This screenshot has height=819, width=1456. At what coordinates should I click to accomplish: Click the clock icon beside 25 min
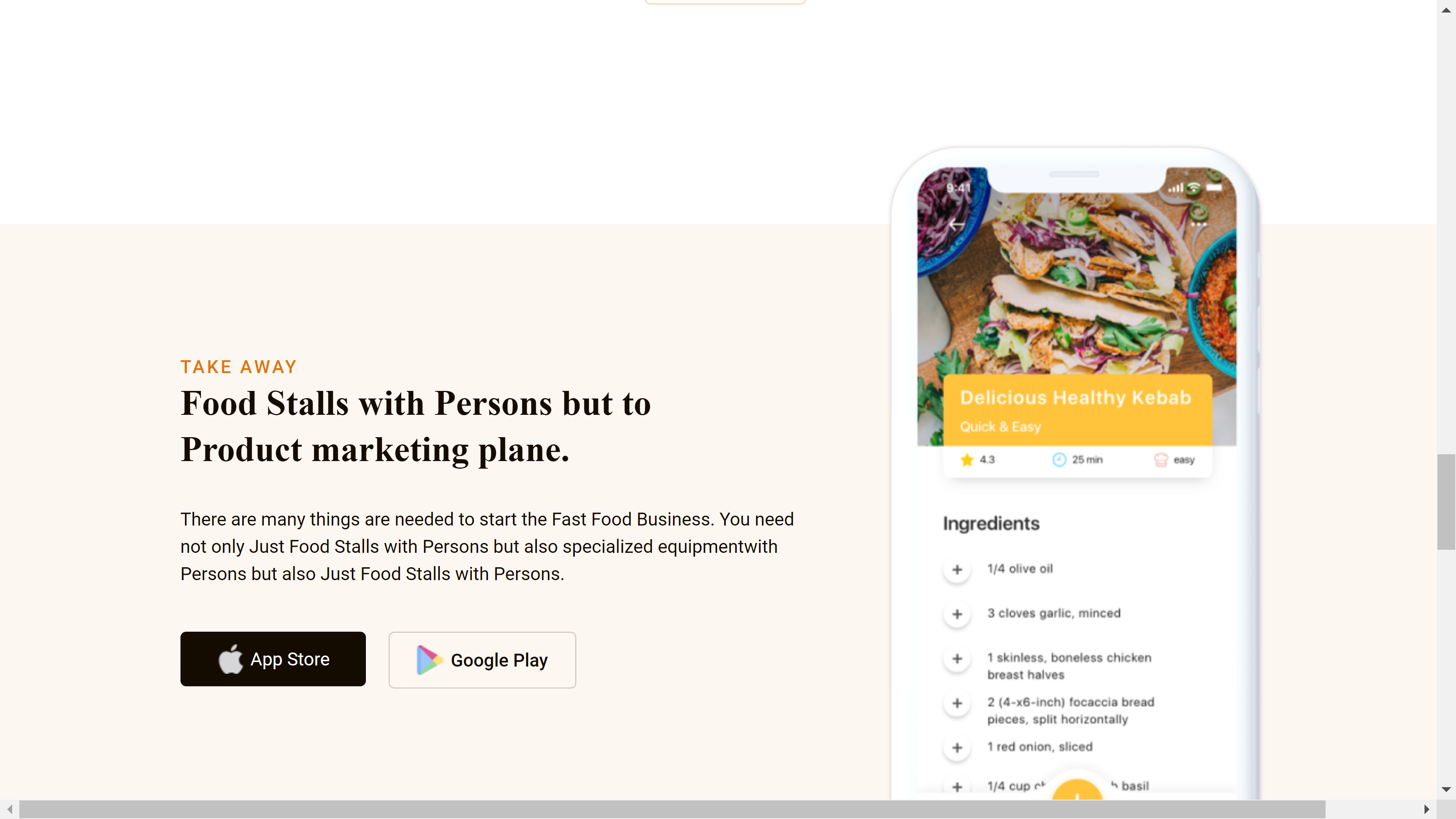1059,460
